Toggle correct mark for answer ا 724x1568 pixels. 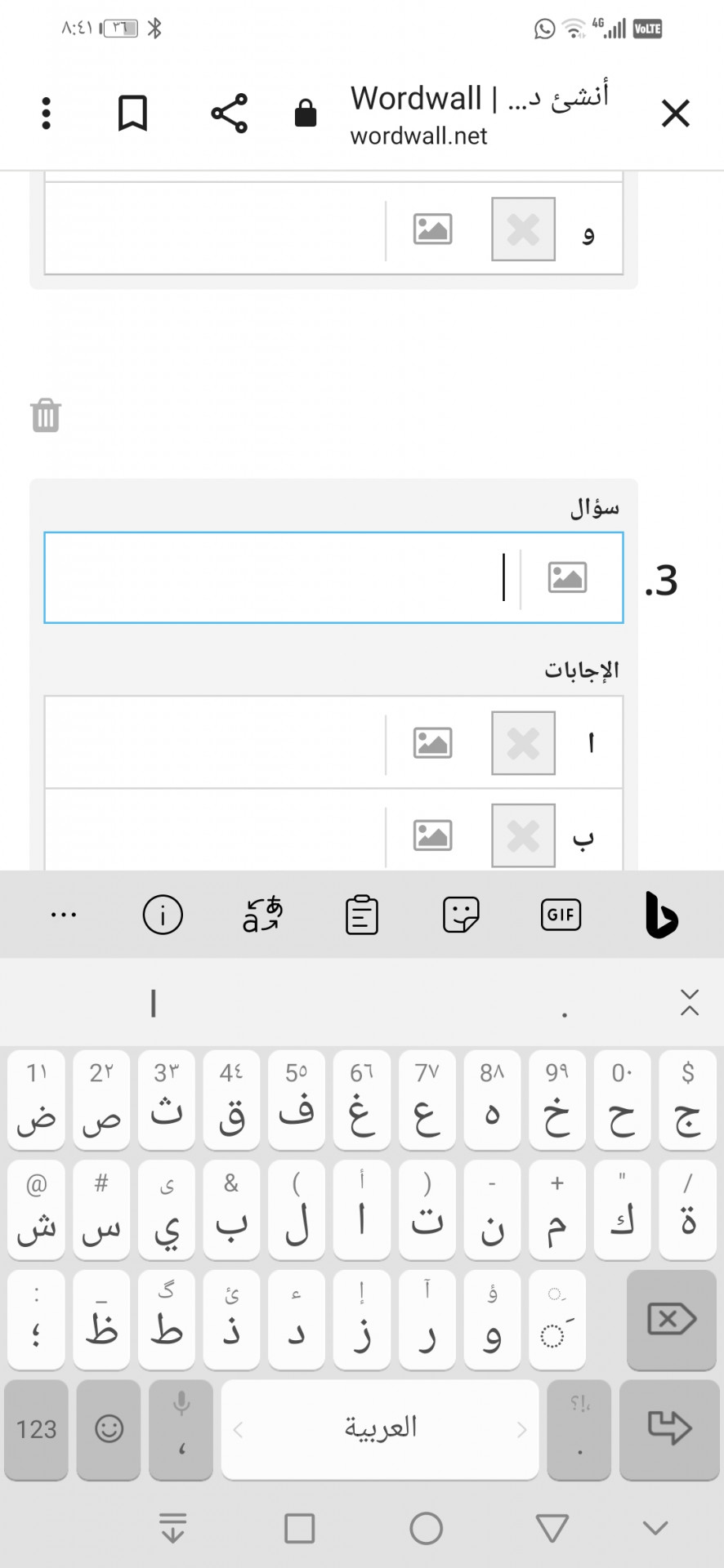pyautogui.click(x=523, y=742)
